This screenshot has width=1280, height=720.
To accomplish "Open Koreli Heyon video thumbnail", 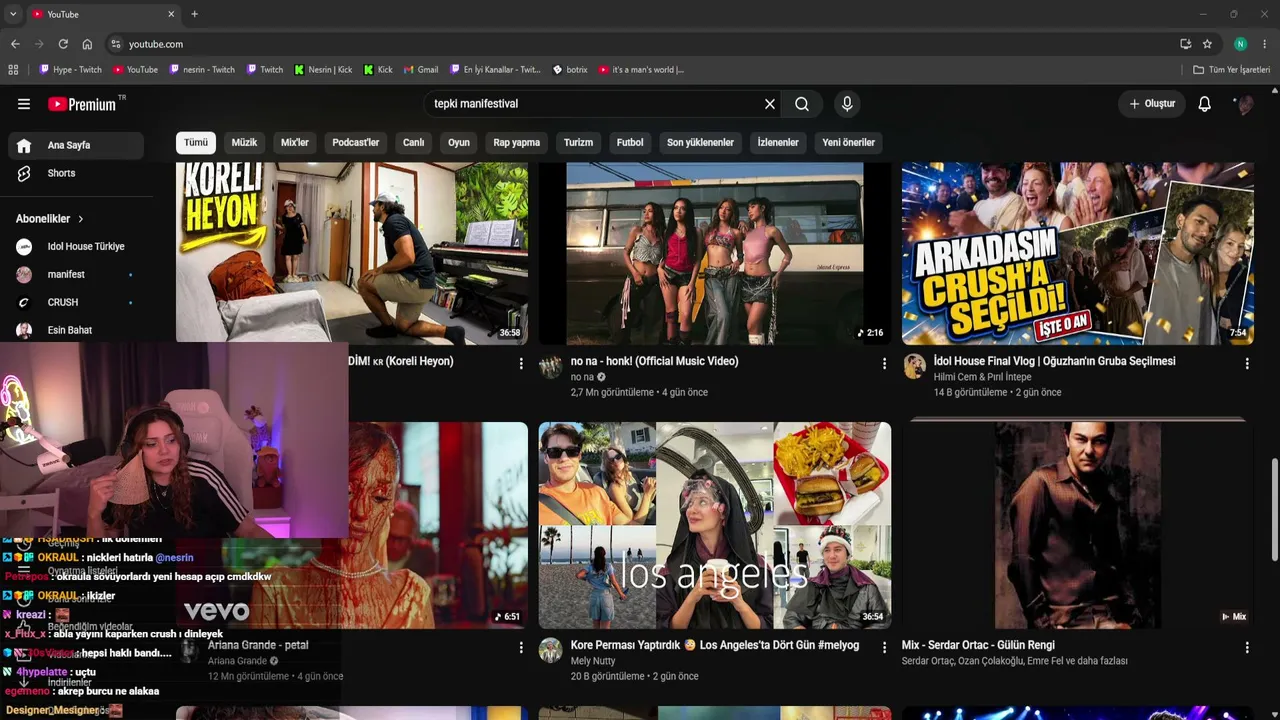I will click(x=352, y=253).
